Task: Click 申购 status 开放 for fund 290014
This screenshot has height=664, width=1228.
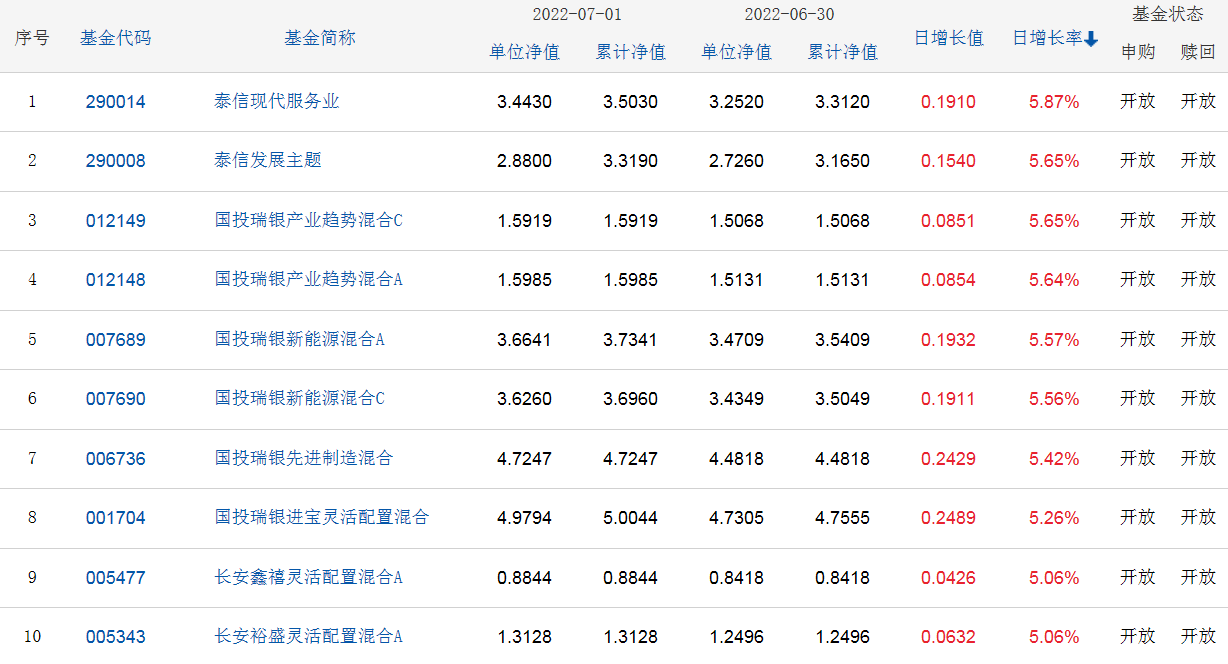Action: [x=1138, y=101]
